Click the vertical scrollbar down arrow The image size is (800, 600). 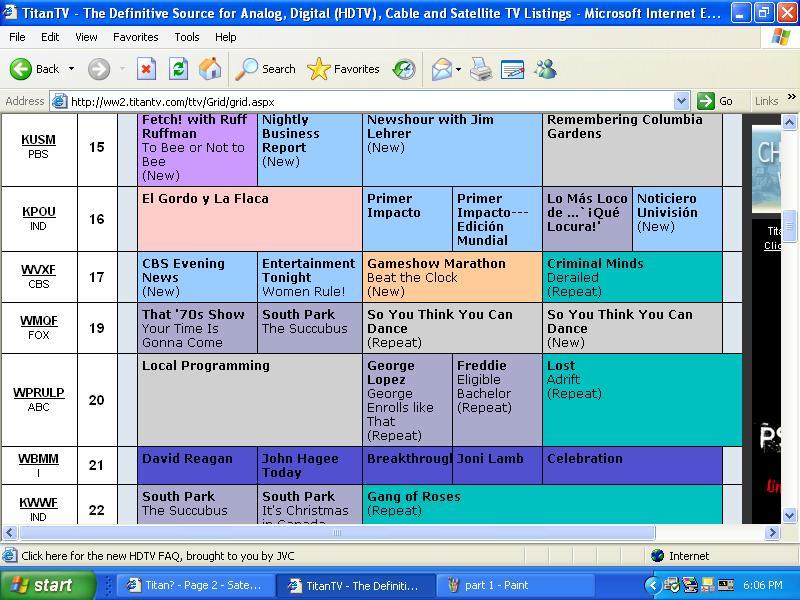click(x=789, y=515)
